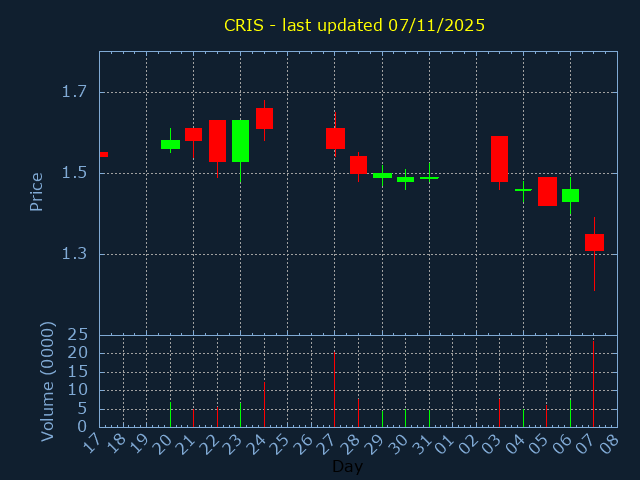Click the red candlestick for day 07

tap(594, 242)
